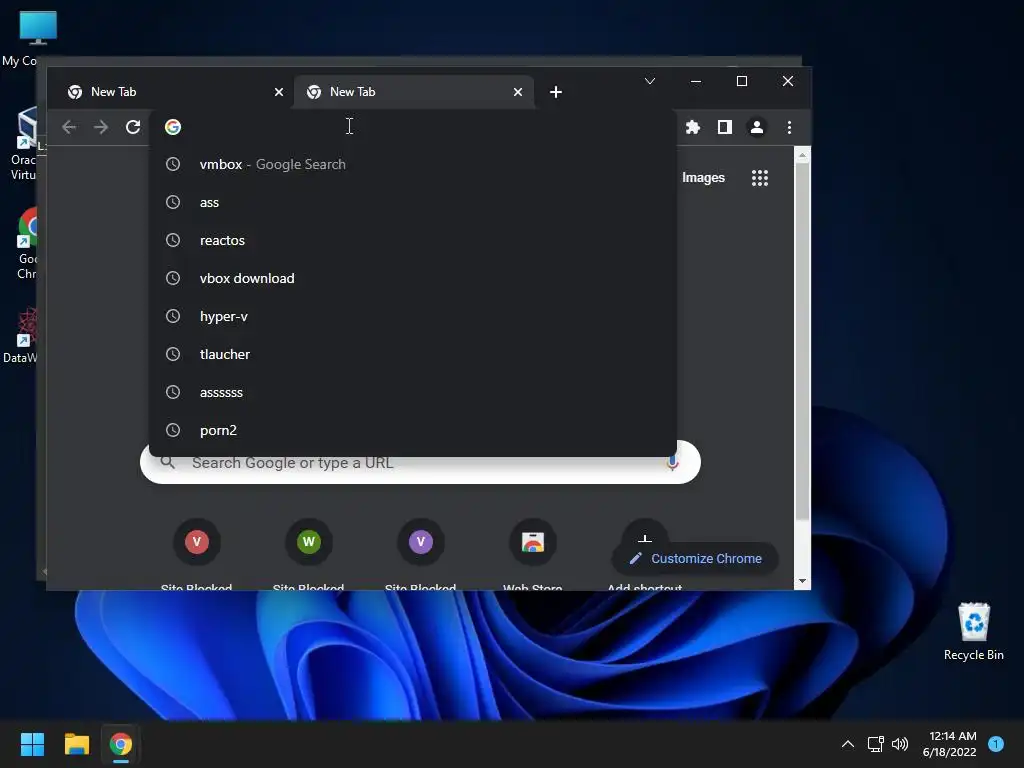Open the profile avatar menu

pyautogui.click(x=757, y=127)
